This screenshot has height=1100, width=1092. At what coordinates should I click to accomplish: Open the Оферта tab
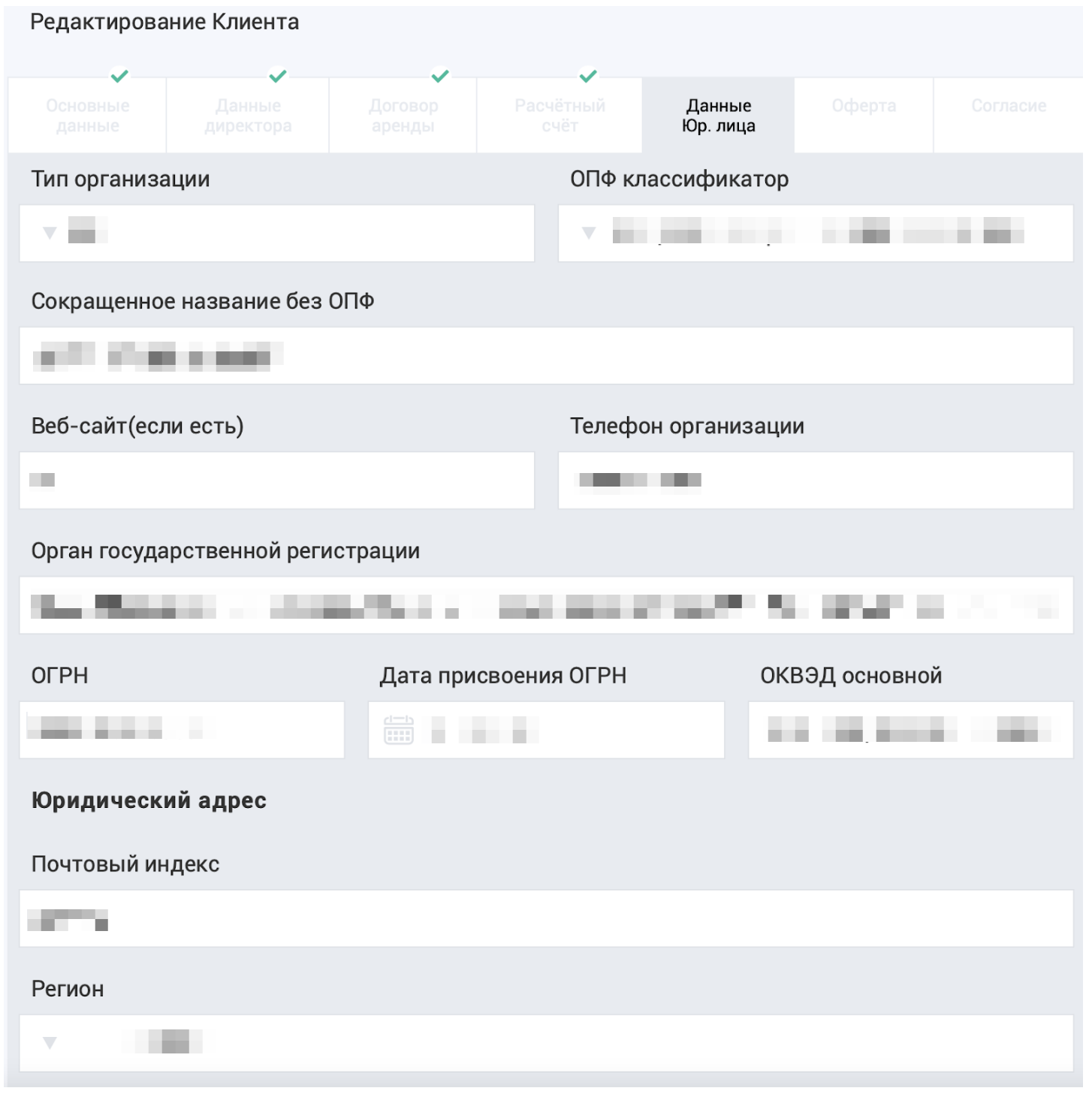(864, 116)
